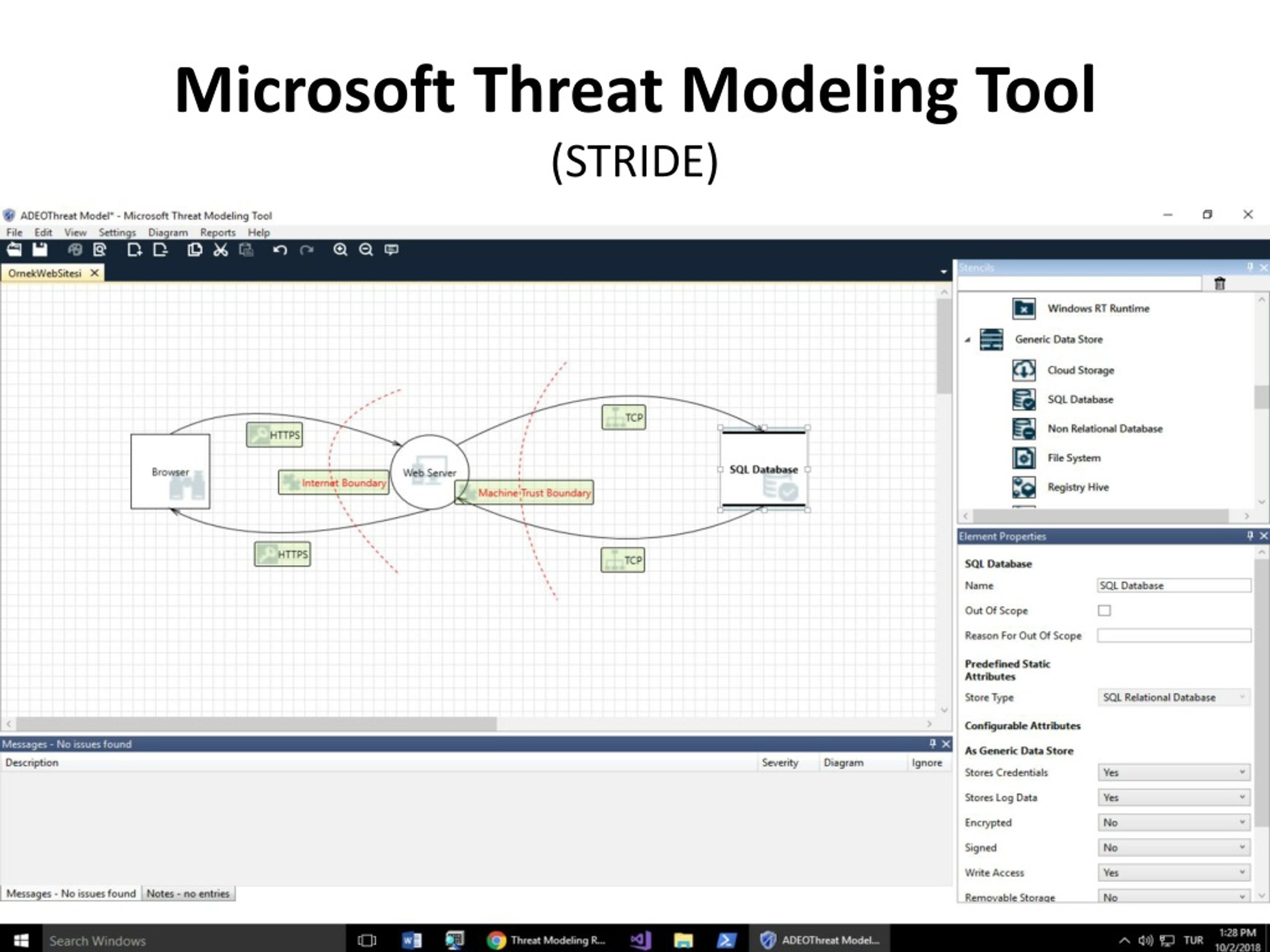Click the Cut scissors icon
This screenshot has height=952, width=1270.
pos(220,249)
